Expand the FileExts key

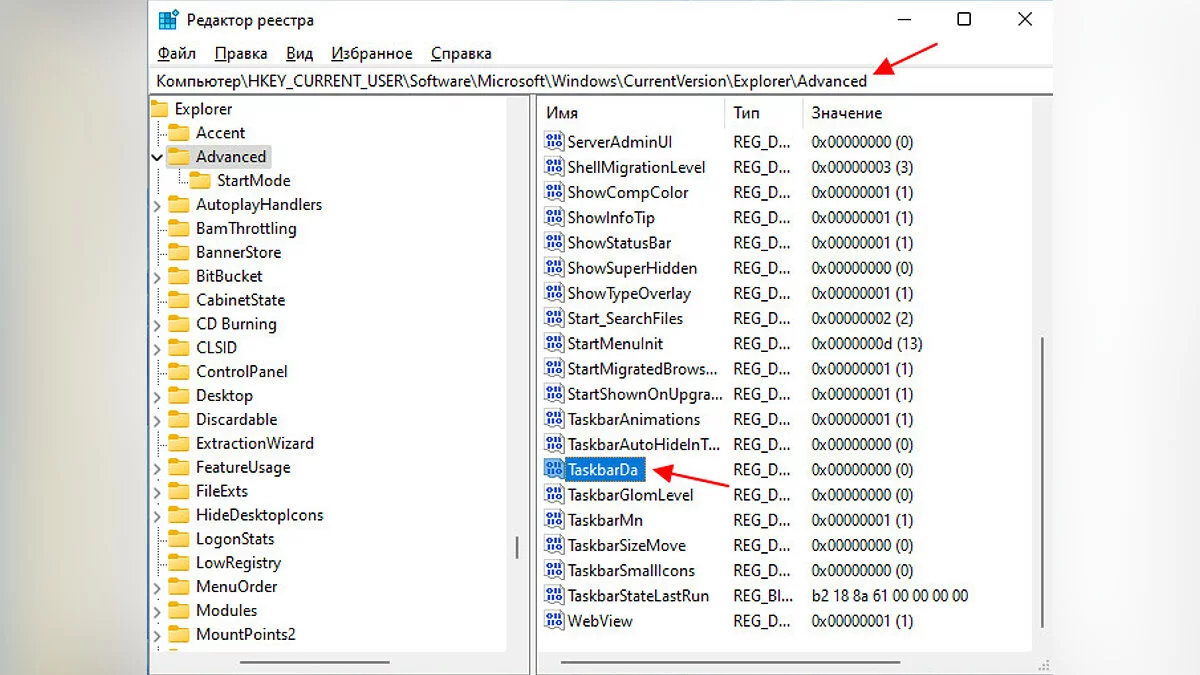[157, 492]
